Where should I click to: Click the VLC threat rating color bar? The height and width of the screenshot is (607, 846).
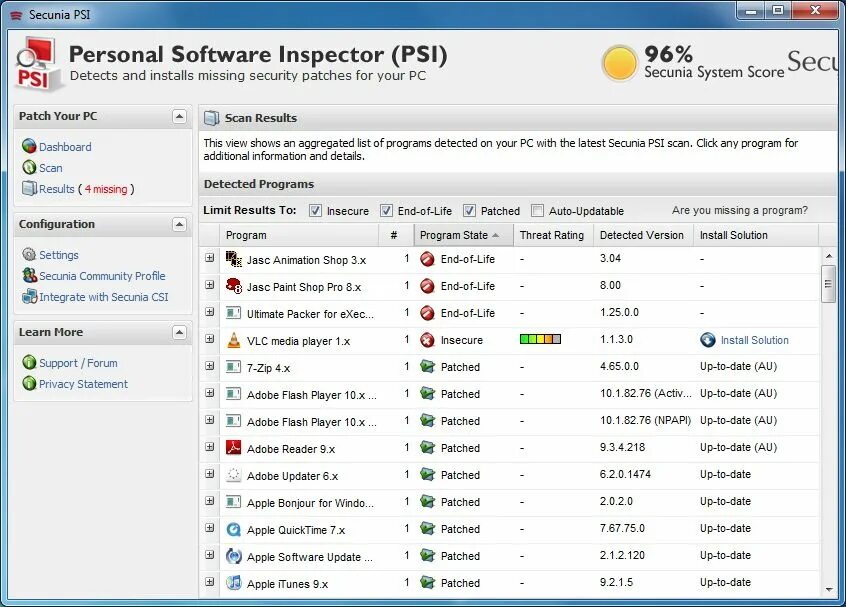click(540, 339)
